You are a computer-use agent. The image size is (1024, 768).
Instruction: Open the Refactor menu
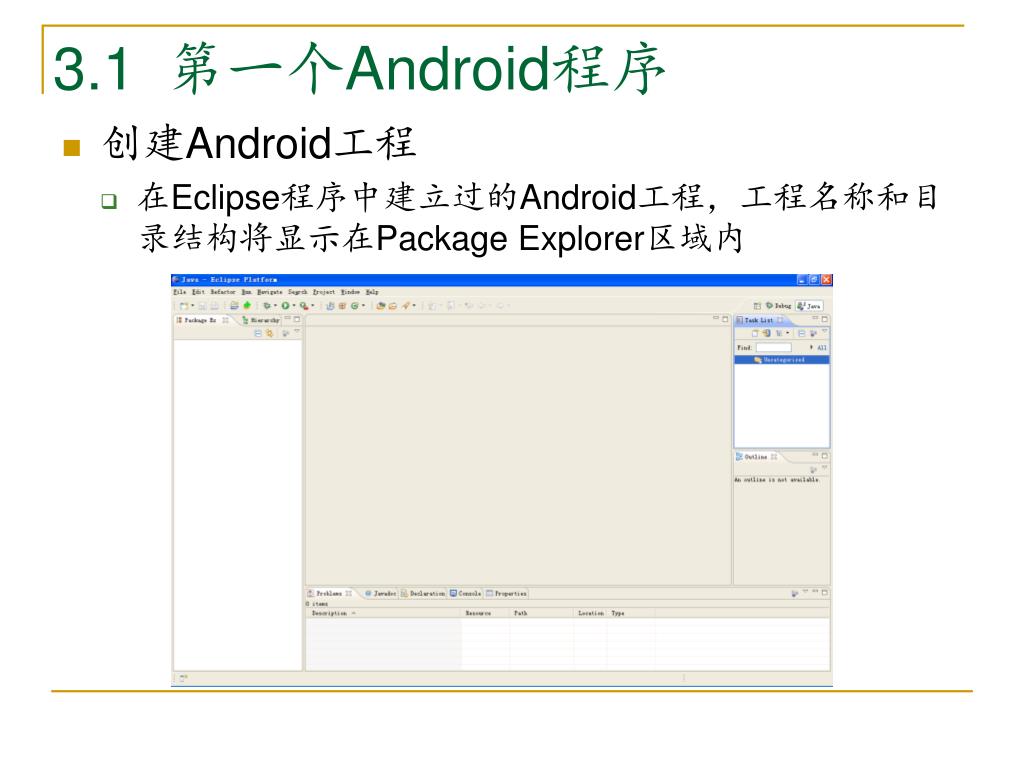coord(223,292)
